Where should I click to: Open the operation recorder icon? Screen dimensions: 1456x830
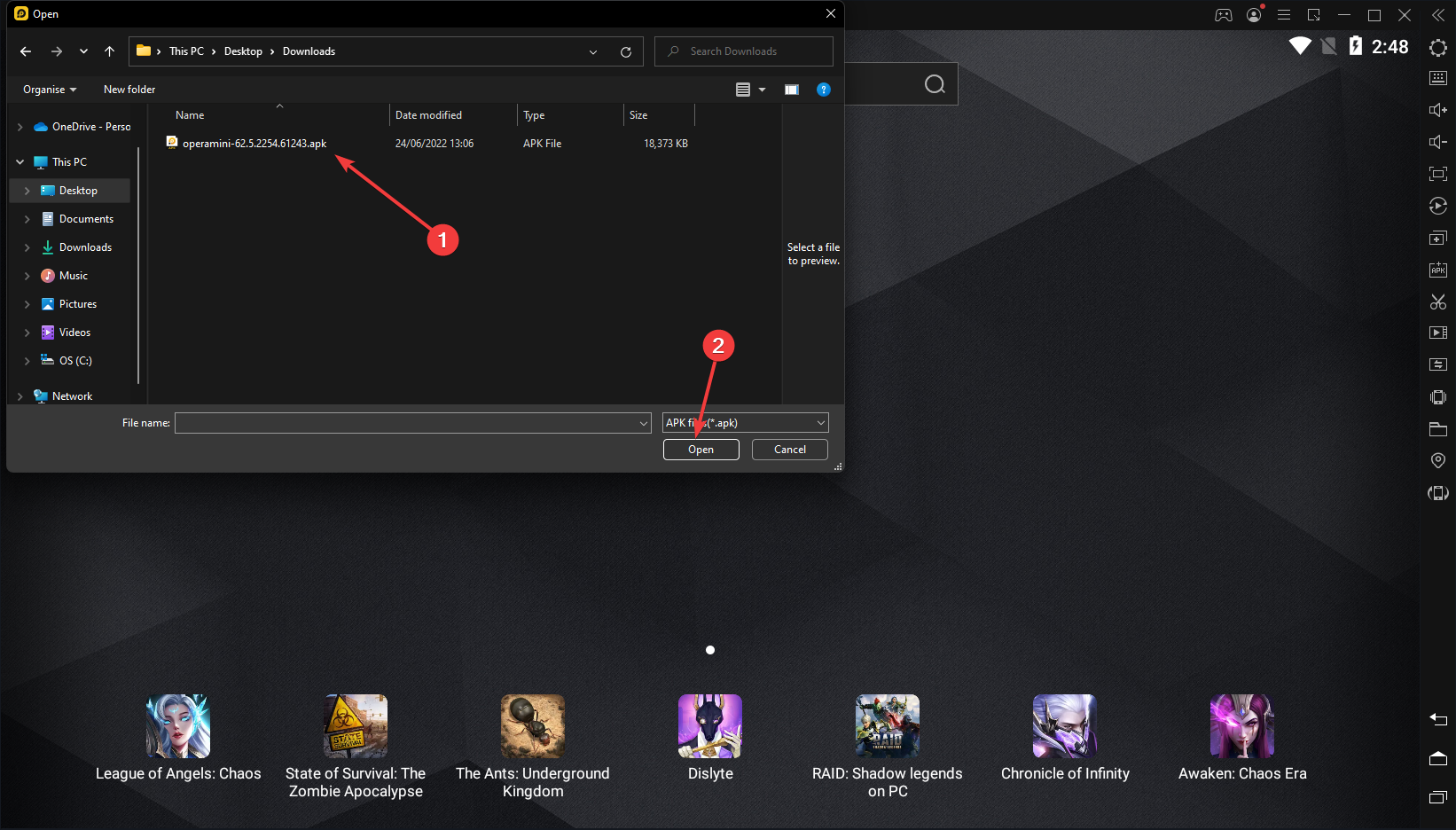coord(1438,206)
